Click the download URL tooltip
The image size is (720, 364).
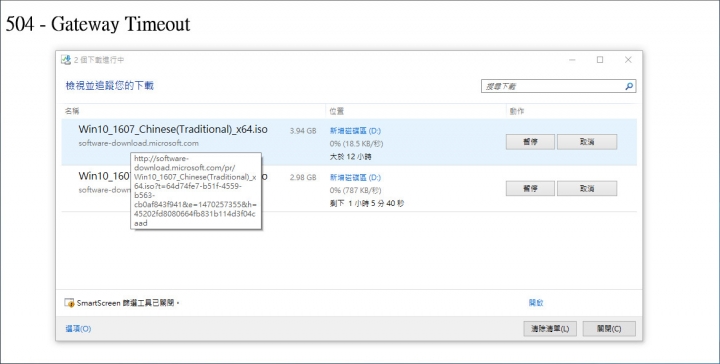(x=196, y=191)
